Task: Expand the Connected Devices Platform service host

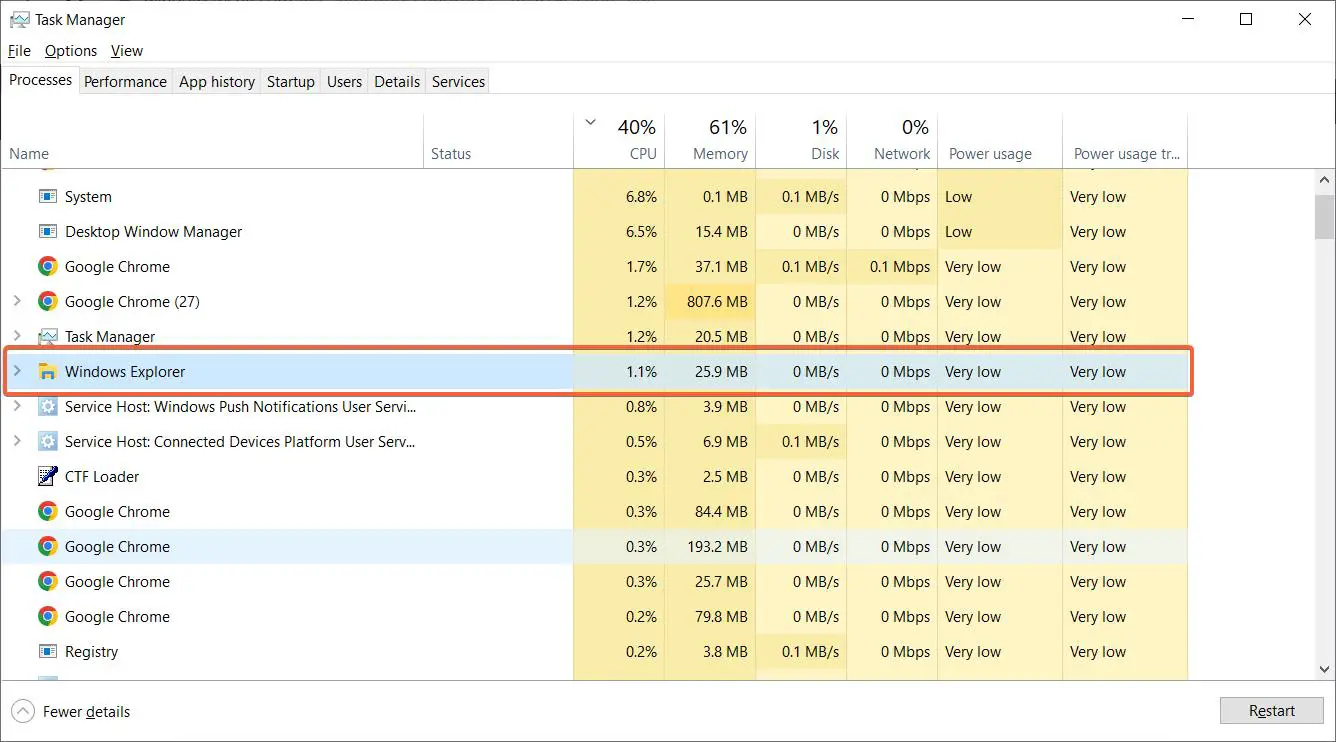Action: pyautogui.click(x=16, y=441)
